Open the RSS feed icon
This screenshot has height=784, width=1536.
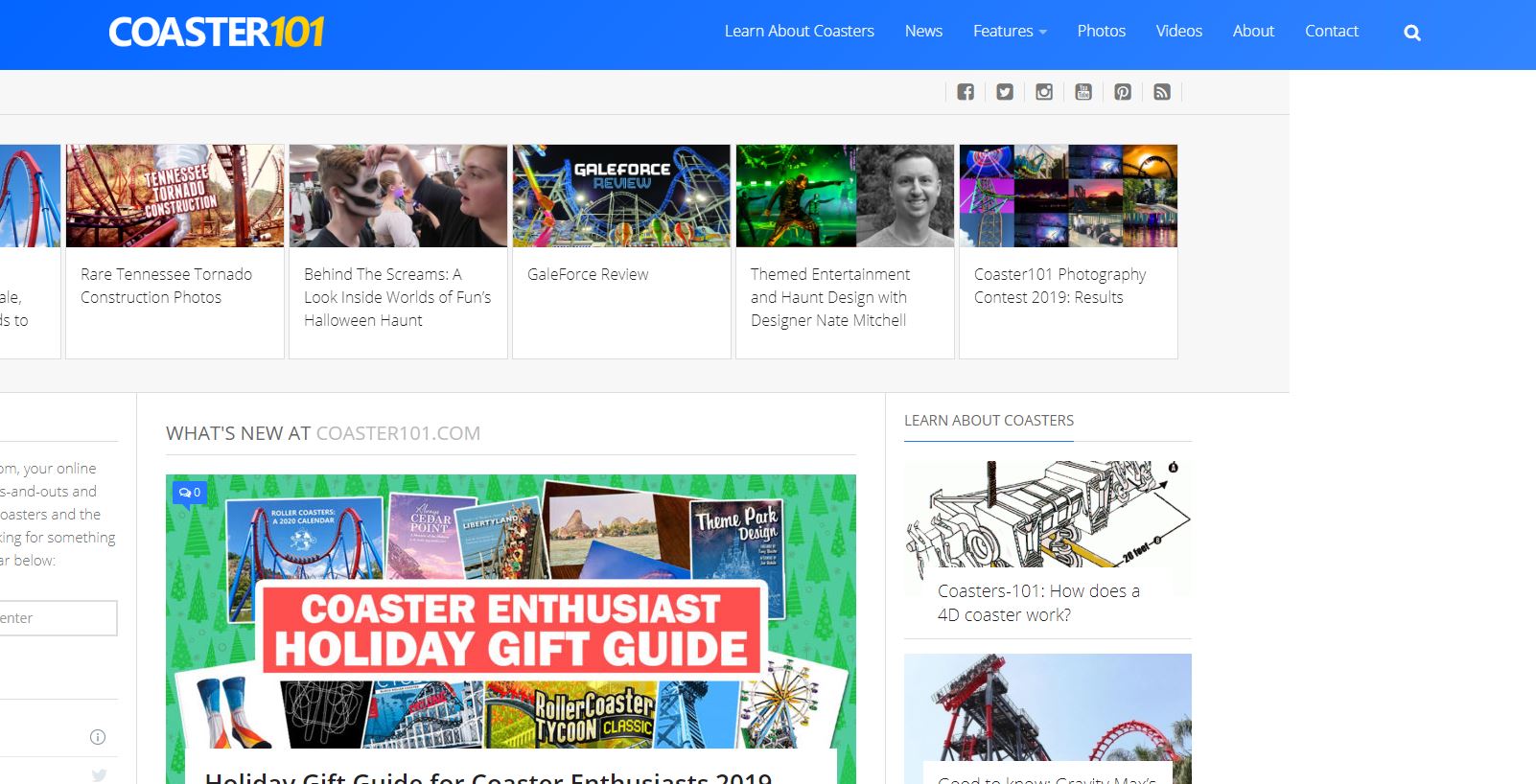pyautogui.click(x=1162, y=92)
